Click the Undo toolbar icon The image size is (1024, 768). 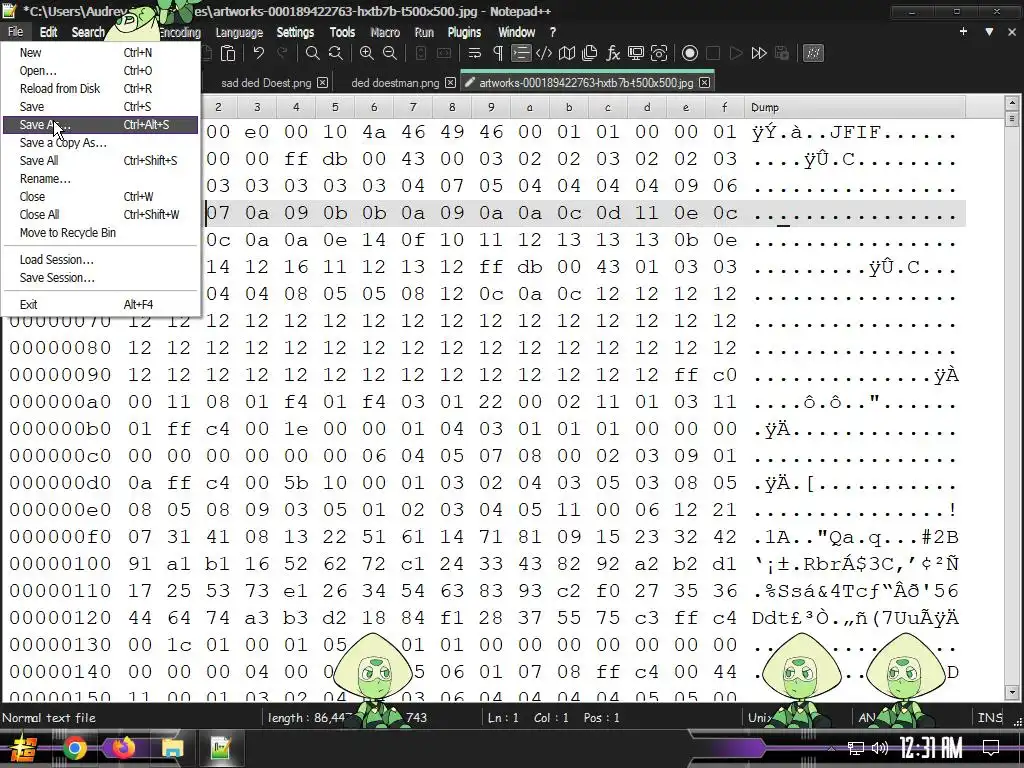click(x=259, y=54)
